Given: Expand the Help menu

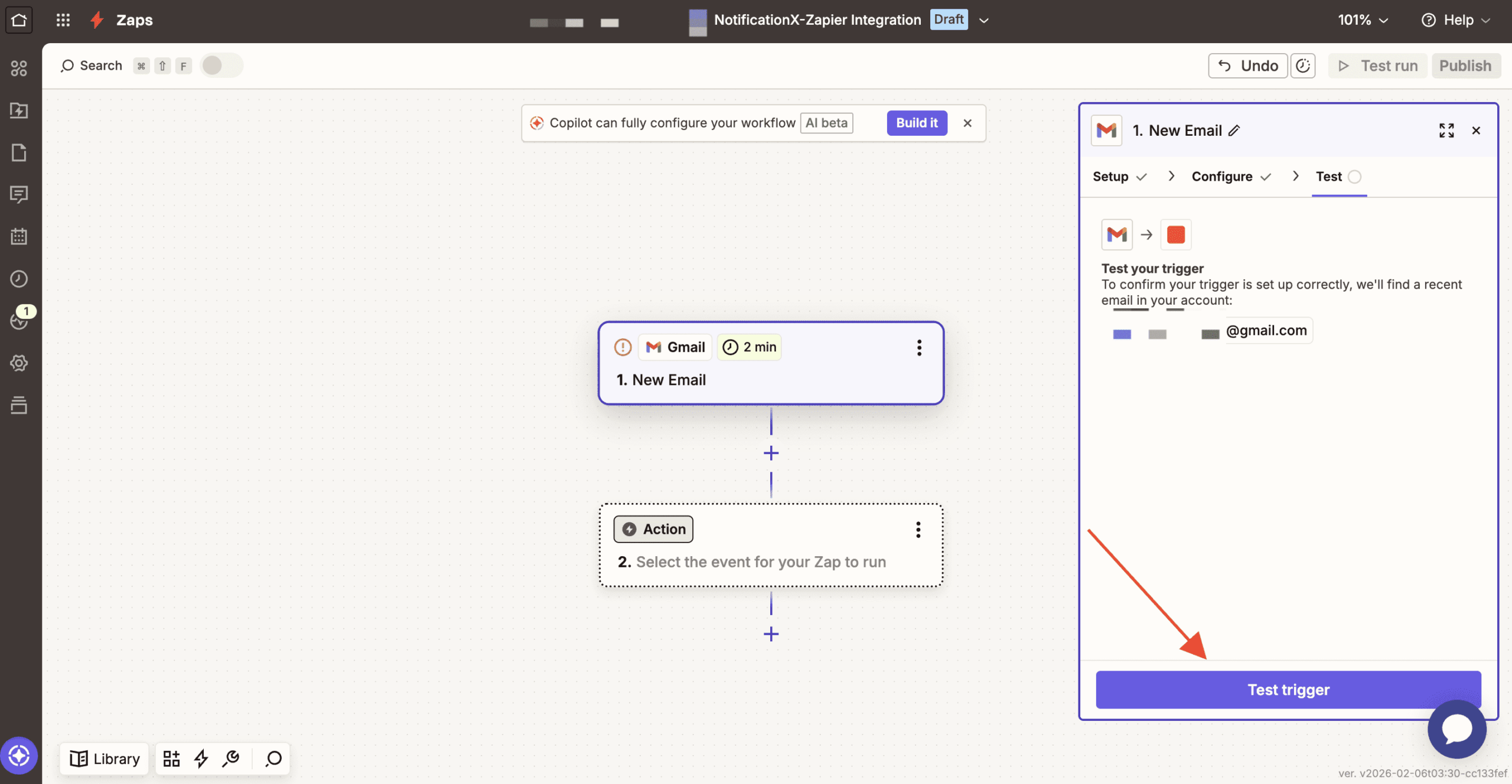Looking at the screenshot, I should pos(1456,20).
